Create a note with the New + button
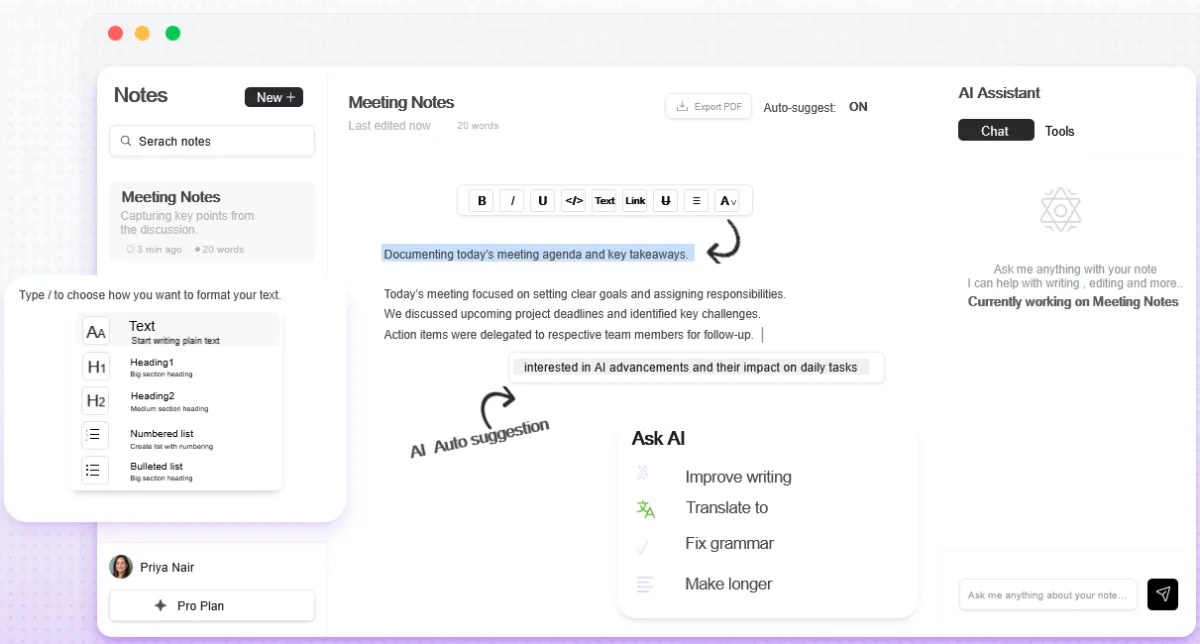 coord(274,97)
